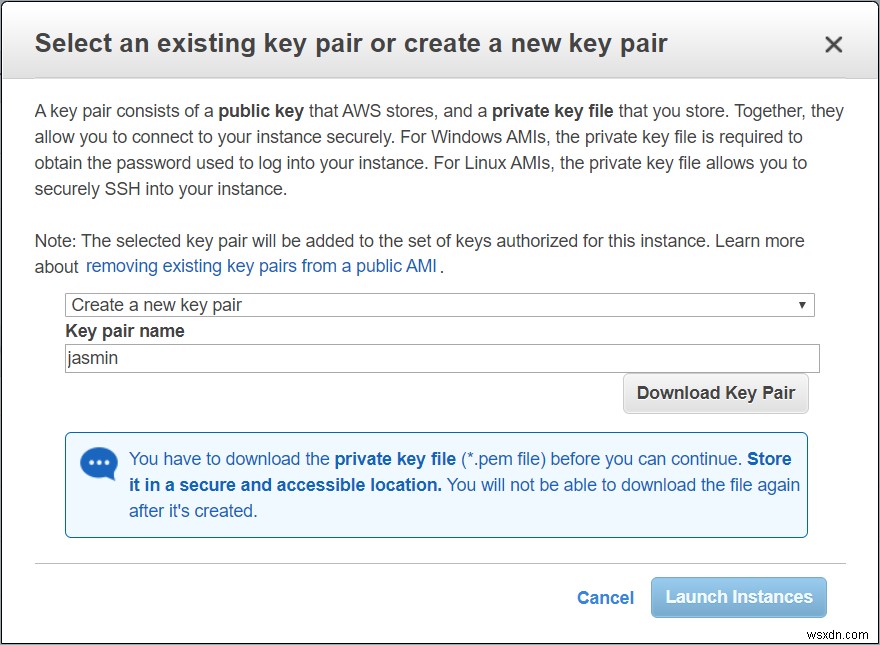Click the combo box showing 'Create a new key pair'

(x=438, y=304)
